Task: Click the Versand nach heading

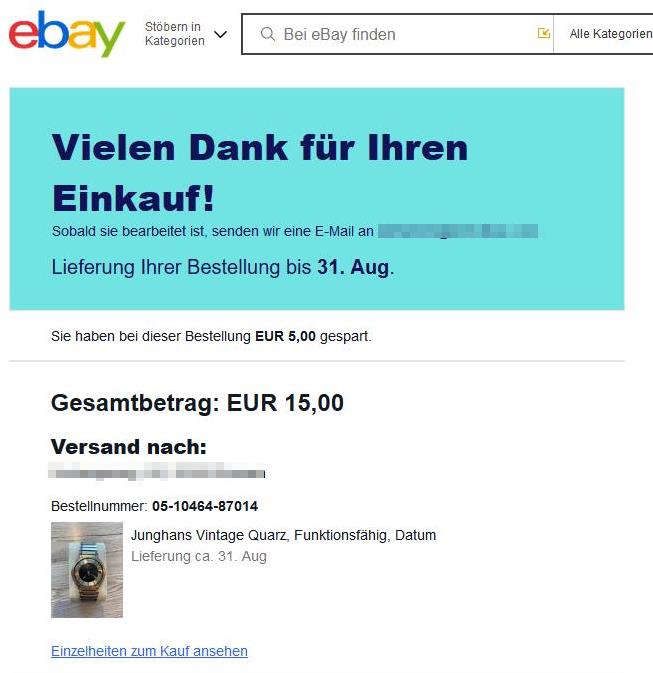Action: pyautogui.click(x=129, y=447)
